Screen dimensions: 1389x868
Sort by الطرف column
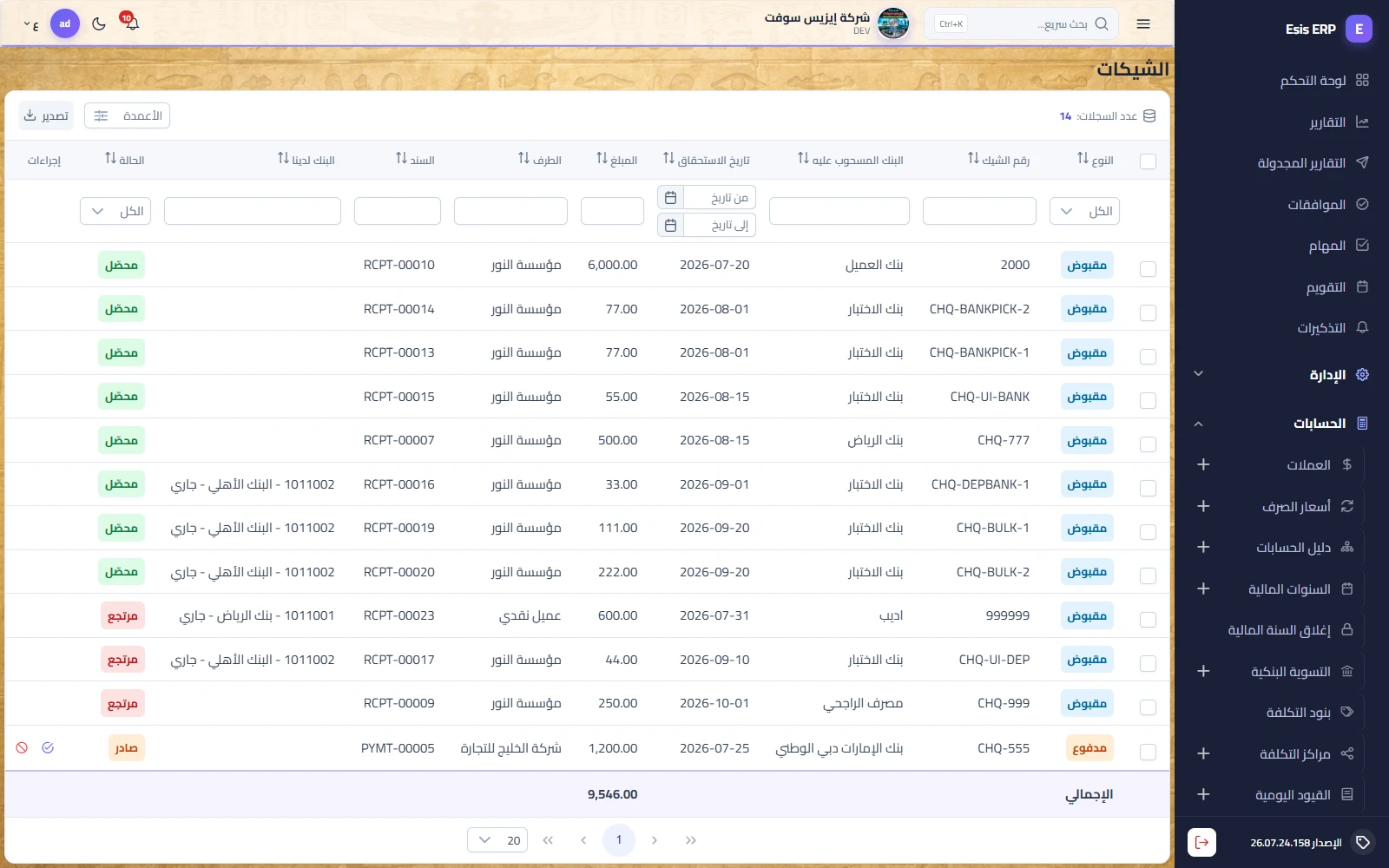[523, 159]
